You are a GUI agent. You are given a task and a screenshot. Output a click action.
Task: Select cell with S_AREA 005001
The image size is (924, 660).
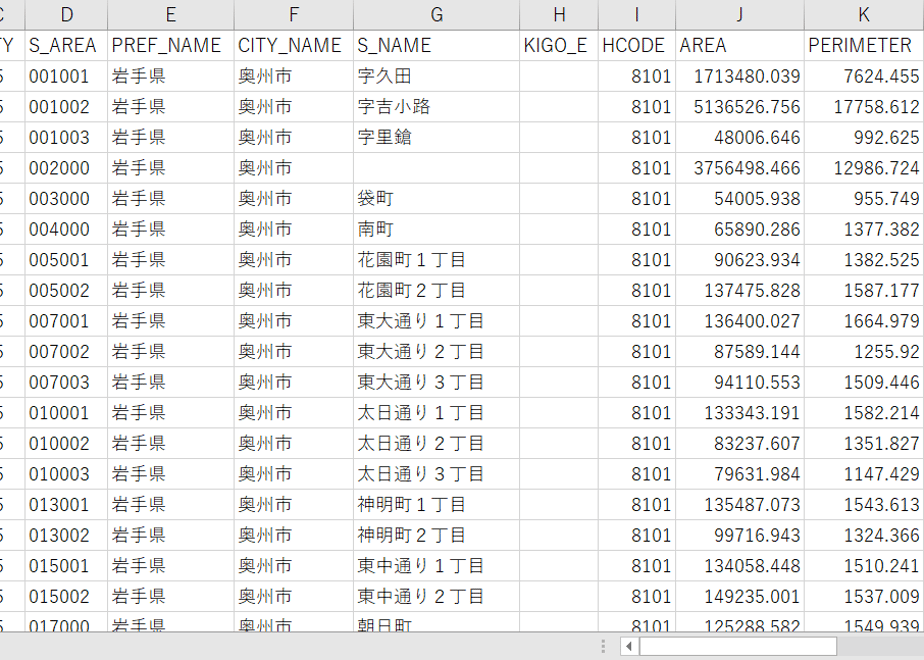66,260
